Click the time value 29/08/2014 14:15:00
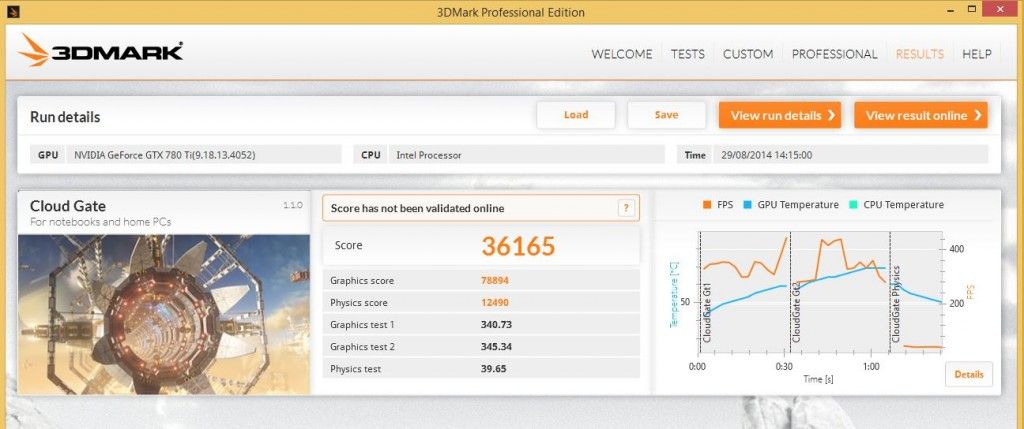The width and height of the screenshot is (1024, 429). click(x=767, y=155)
